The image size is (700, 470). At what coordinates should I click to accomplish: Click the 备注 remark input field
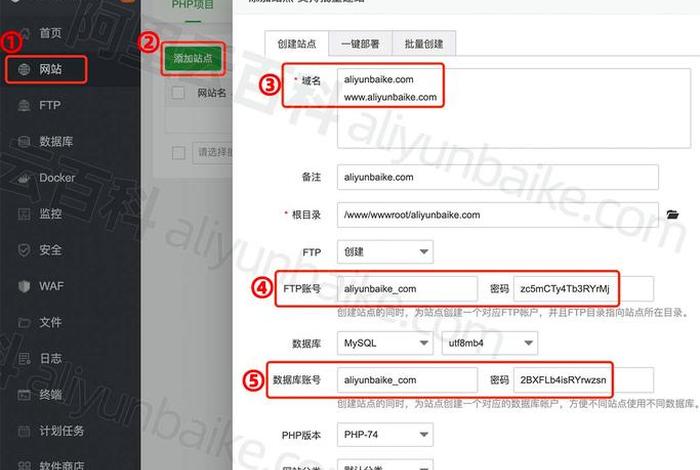tap(497, 177)
